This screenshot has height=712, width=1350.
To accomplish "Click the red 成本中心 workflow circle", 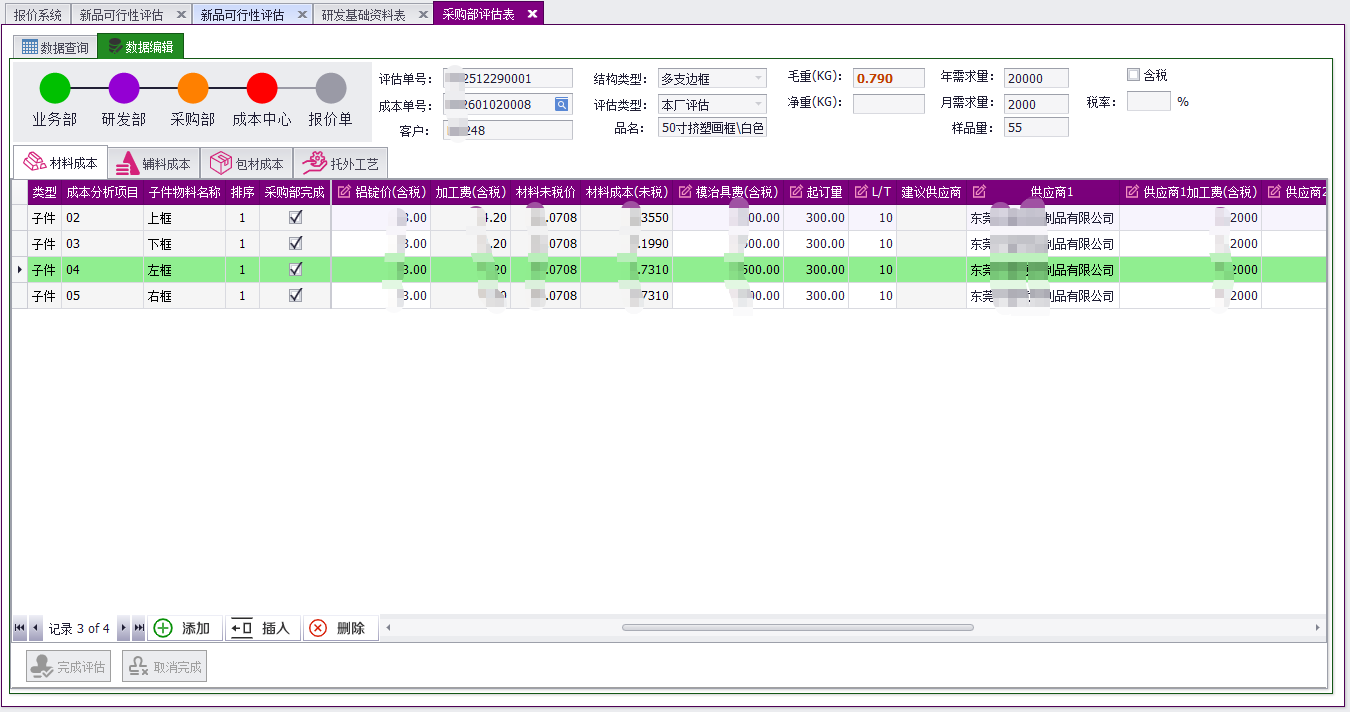I will [x=262, y=88].
